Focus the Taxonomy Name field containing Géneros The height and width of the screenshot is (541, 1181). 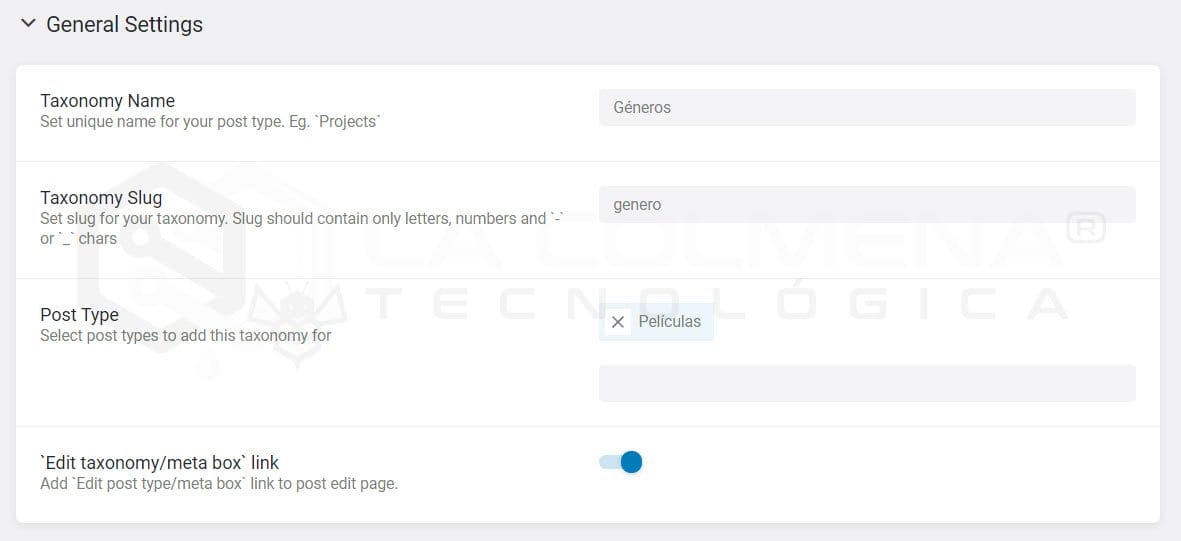coord(866,108)
